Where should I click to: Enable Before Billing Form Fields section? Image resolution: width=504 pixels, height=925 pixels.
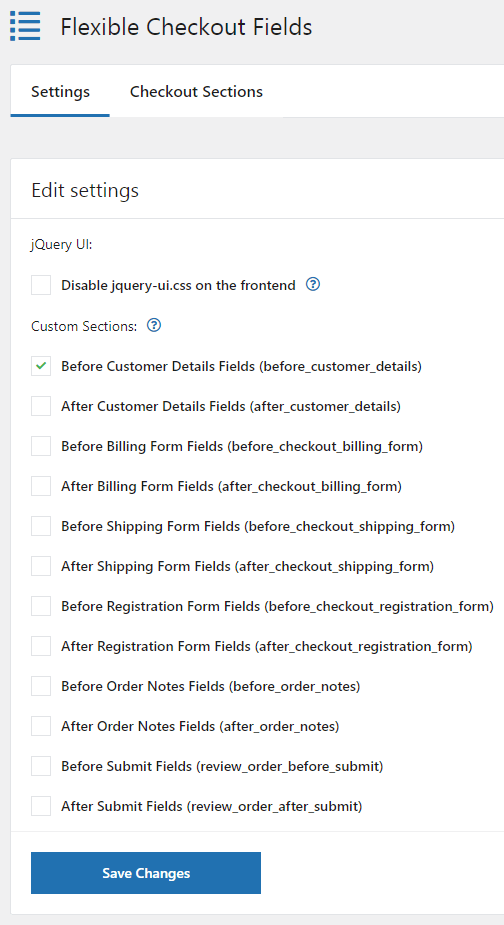(x=41, y=447)
